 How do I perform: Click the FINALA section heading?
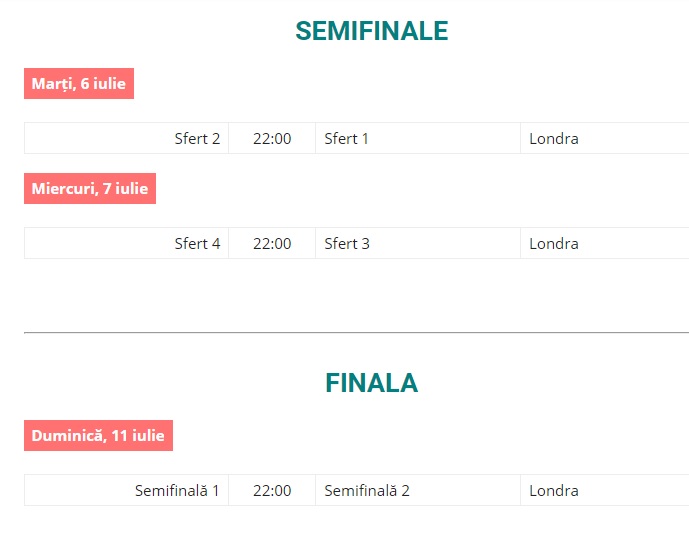[x=371, y=383]
